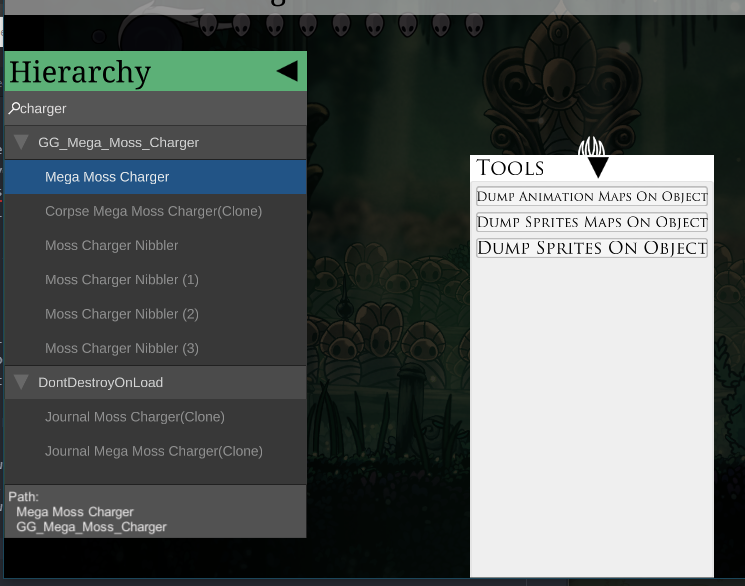Select Journal Moss Charger(Clone)
This screenshot has height=586, width=745.
pos(134,417)
